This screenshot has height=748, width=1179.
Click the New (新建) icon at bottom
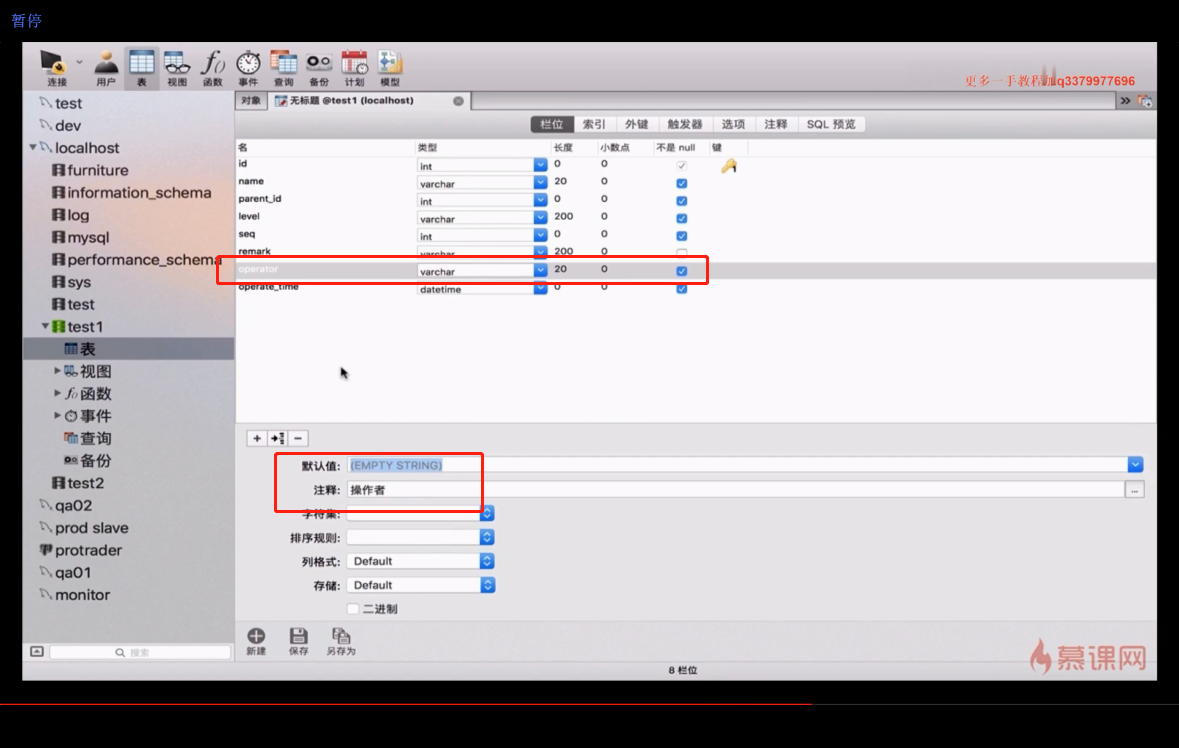point(256,641)
